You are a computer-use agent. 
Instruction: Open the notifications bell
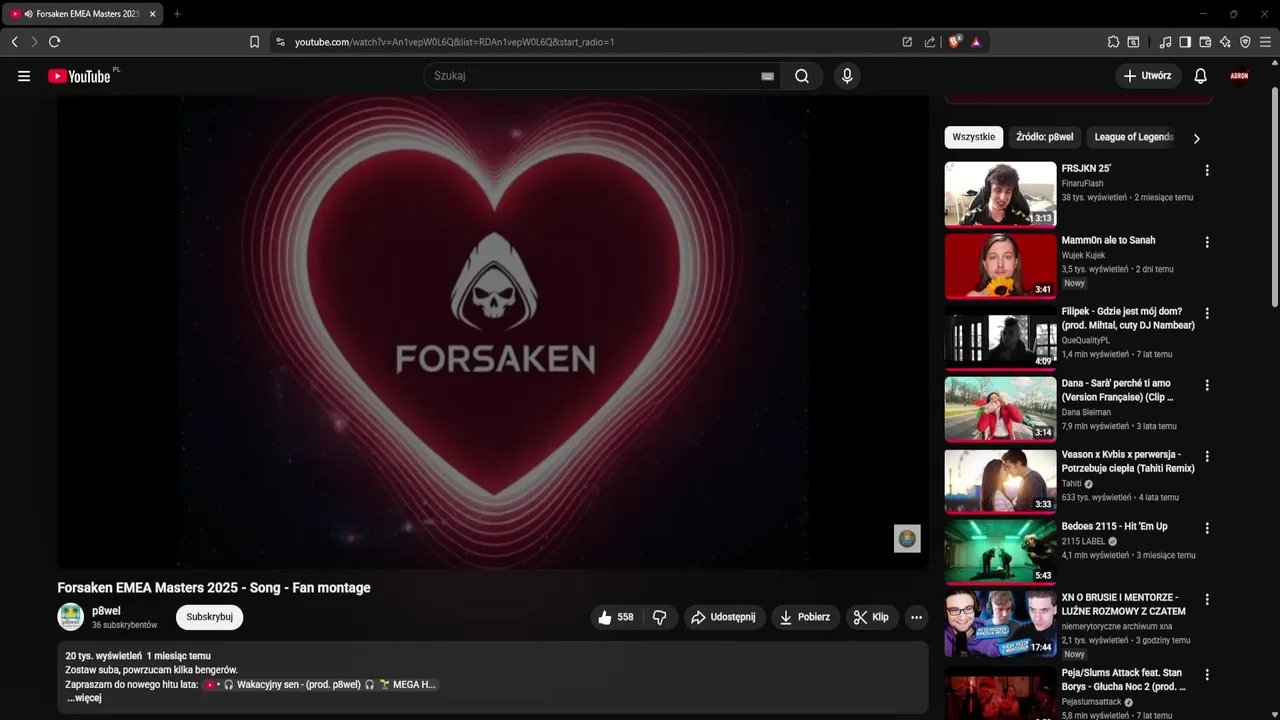point(1201,76)
